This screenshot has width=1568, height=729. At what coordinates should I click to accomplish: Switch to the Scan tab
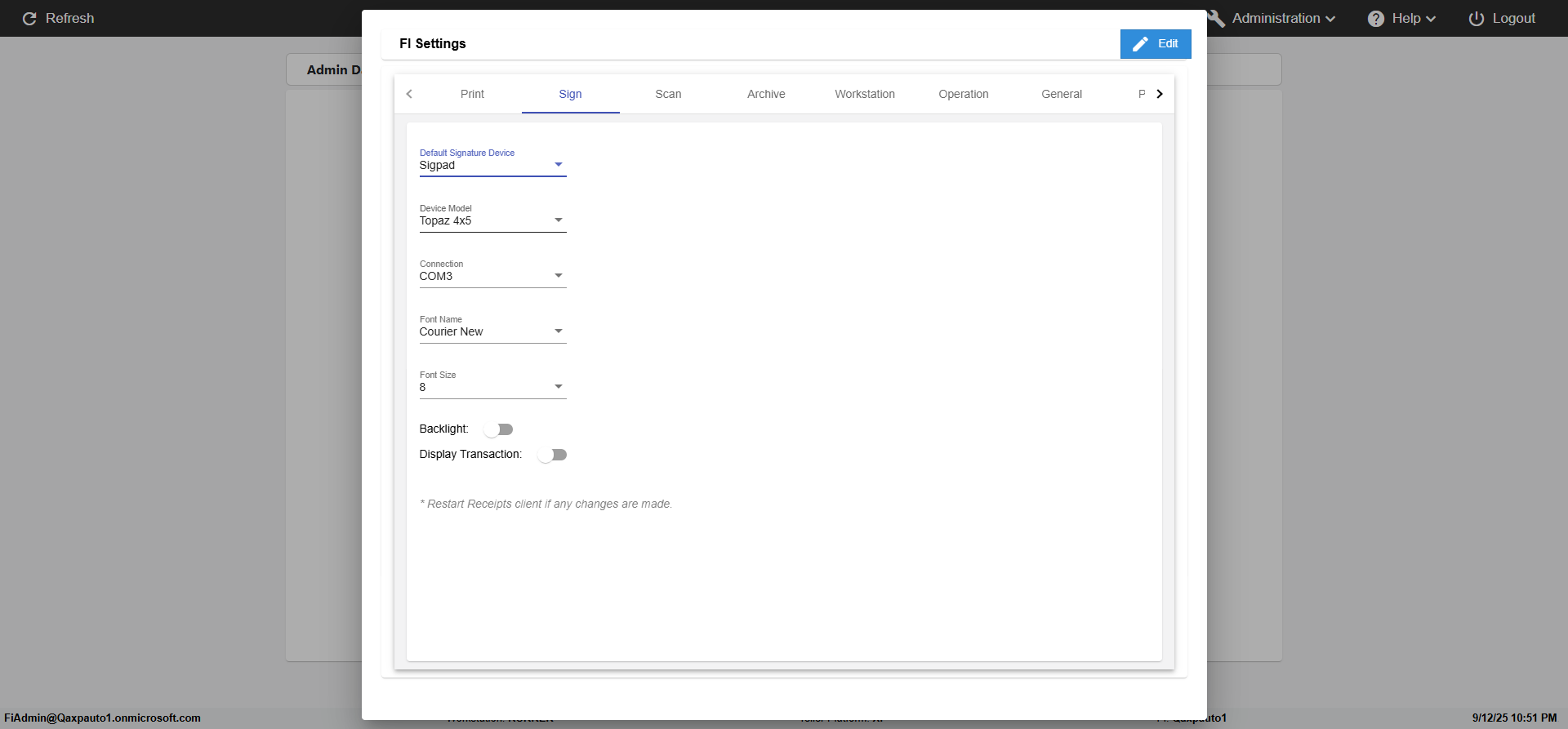point(668,94)
